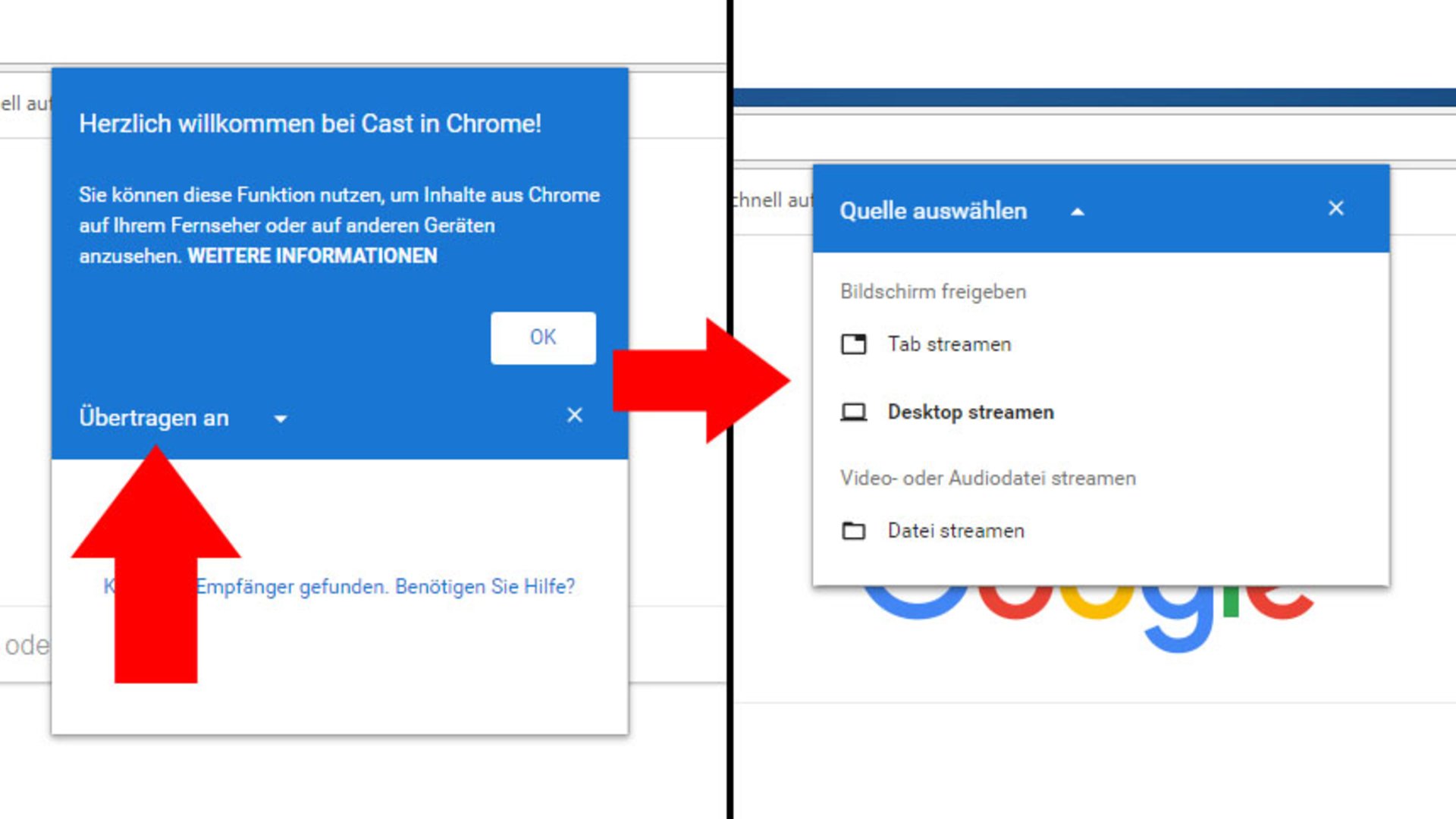Image resolution: width=1456 pixels, height=819 pixels.
Task: Open the Benötigen Sie Hilfe link
Action: click(485, 586)
